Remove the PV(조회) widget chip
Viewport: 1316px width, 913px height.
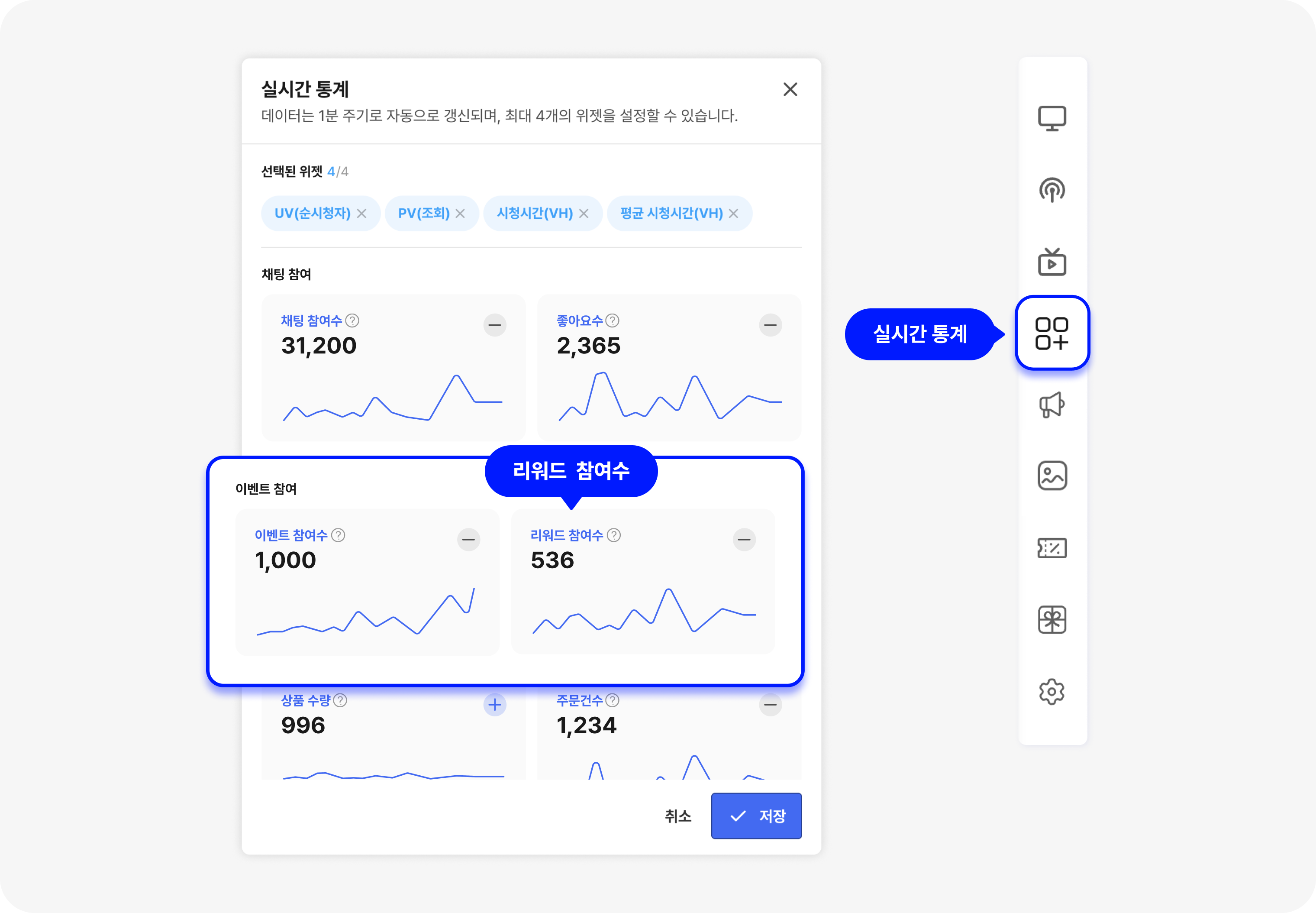point(460,214)
